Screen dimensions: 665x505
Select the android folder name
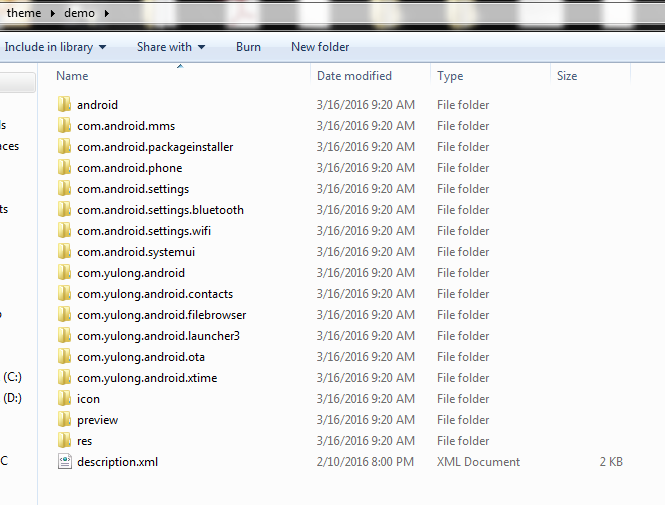pyautogui.click(x=97, y=105)
